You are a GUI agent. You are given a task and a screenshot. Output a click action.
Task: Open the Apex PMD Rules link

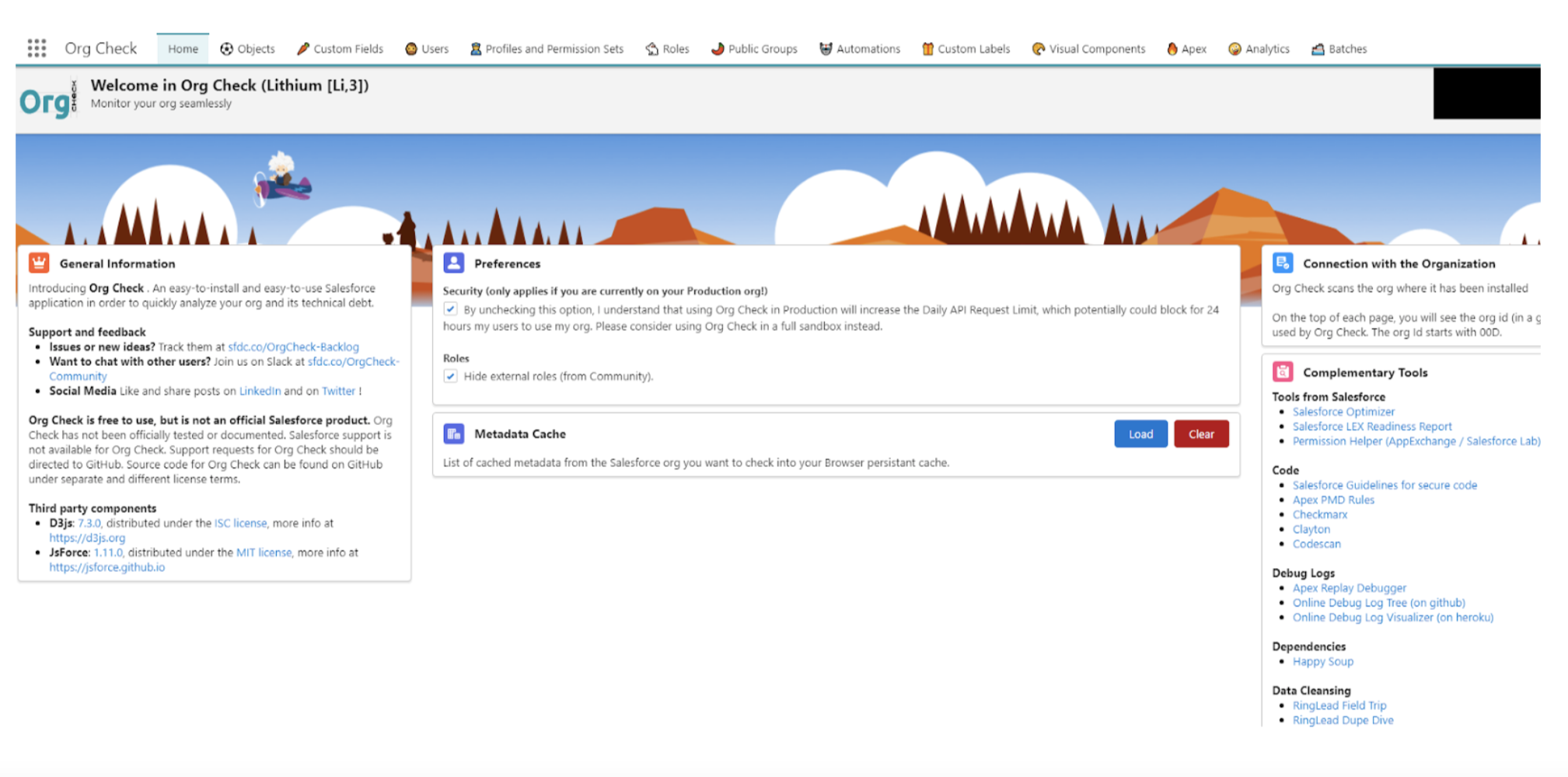point(1333,500)
